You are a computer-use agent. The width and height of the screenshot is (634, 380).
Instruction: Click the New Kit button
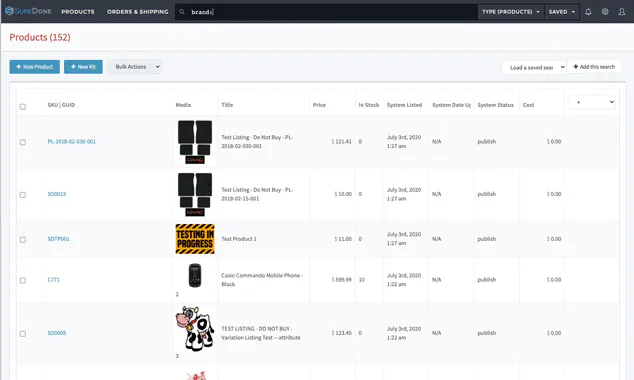[83, 67]
